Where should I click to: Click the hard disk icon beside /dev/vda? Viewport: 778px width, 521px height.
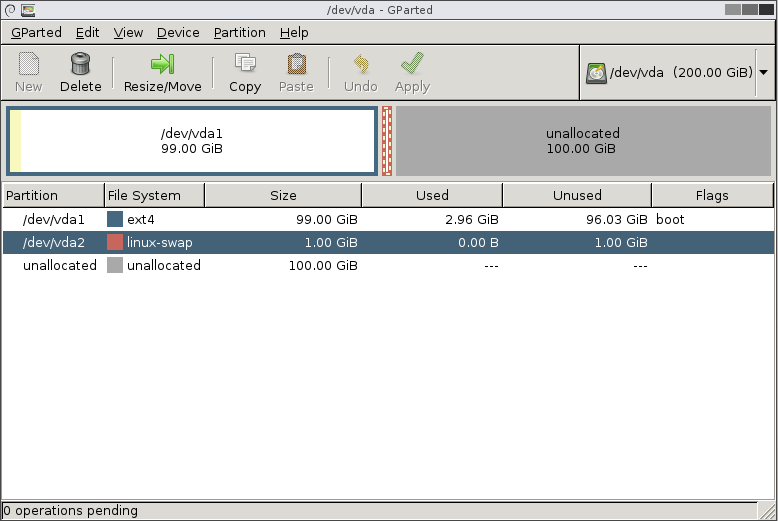pyautogui.click(x=596, y=73)
